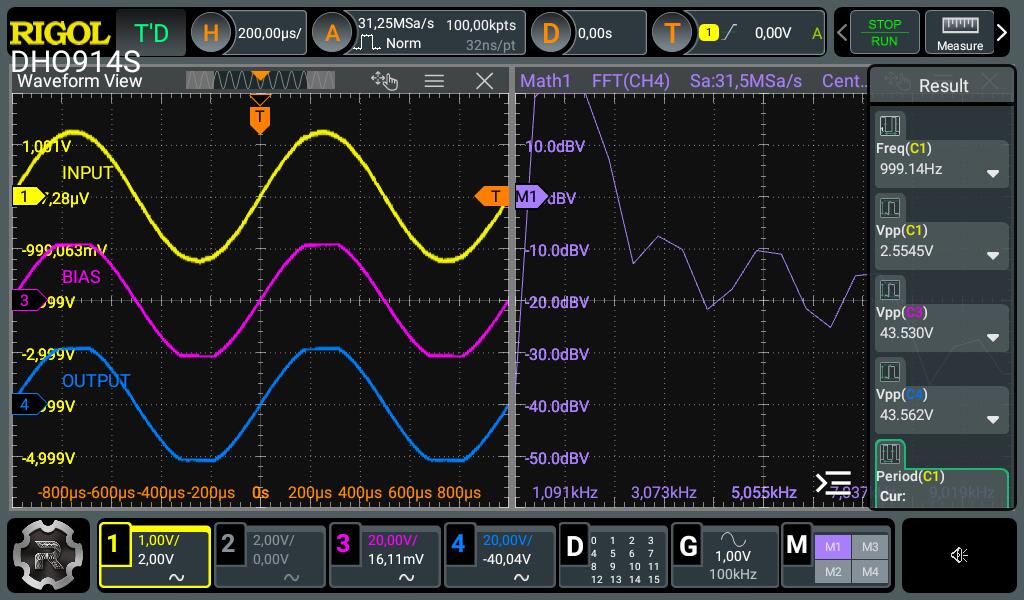Open the Rigol gear settings icon

(48, 555)
